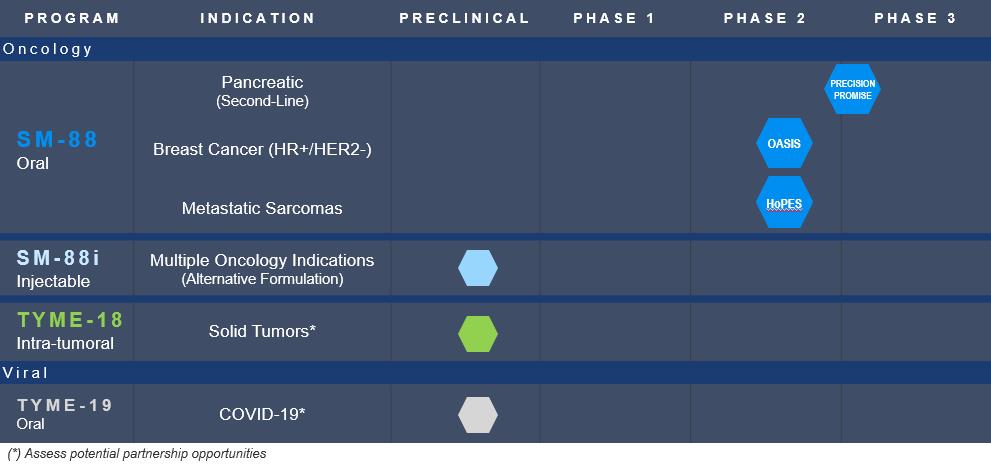The height and width of the screenshot is (467, 991).
Task: Select the PHASE 1 column header
Action: 614,18
